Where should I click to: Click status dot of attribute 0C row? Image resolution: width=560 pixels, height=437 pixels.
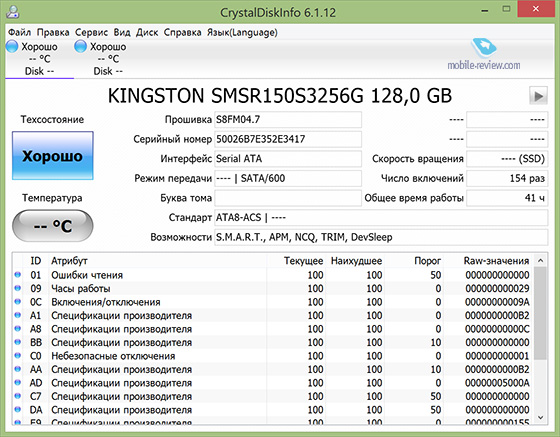click(x=18, y=302)
